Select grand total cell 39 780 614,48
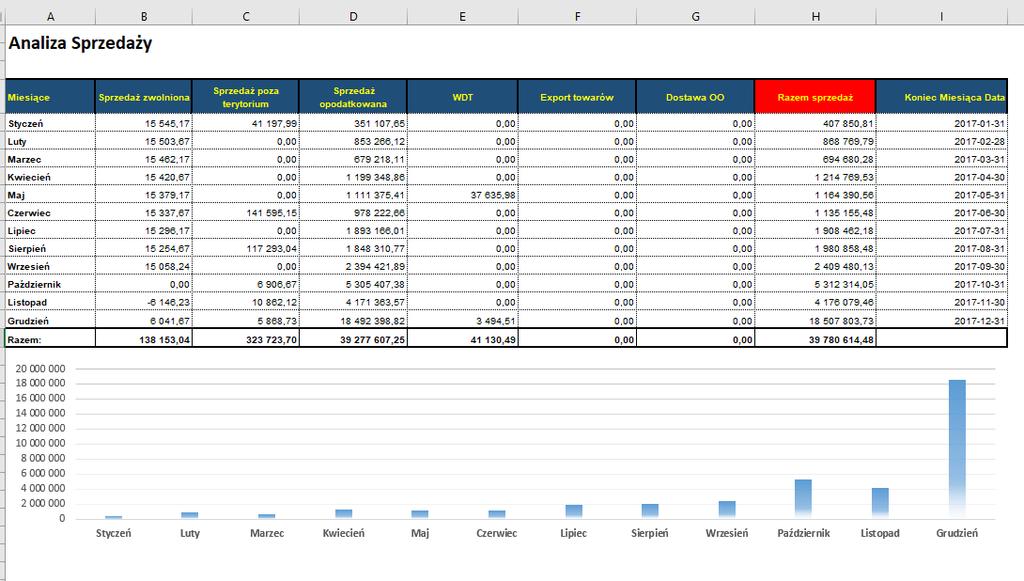Image resolution: width=1024 pixels, height=581 pixels. tap(815, 339)
